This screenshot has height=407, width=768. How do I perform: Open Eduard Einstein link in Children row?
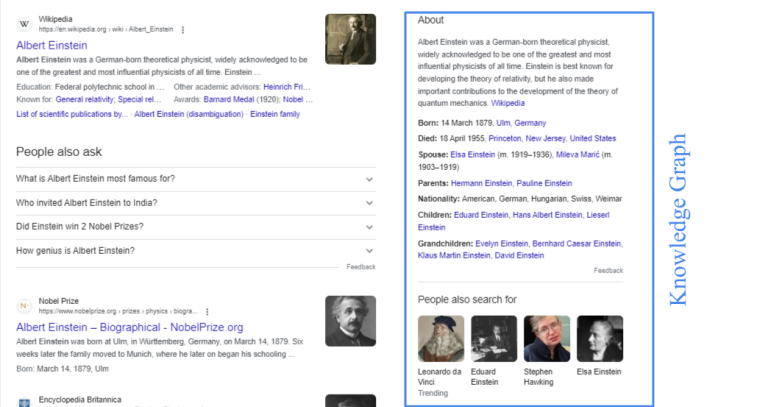tap(481, 215)
